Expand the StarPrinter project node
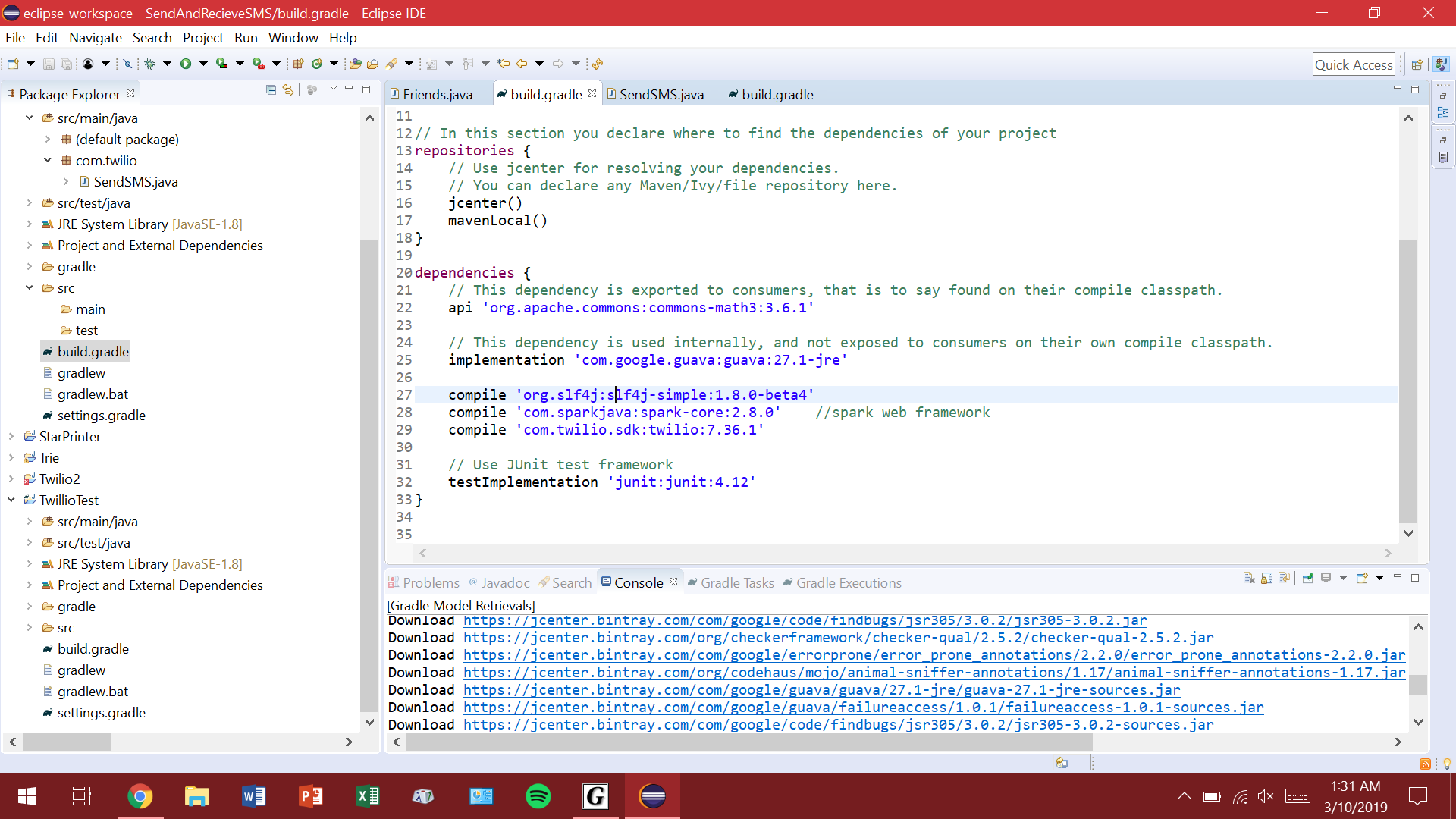The height and width of the screenshot is (819, 1456). pyautogui.click(x=11, y=436)
